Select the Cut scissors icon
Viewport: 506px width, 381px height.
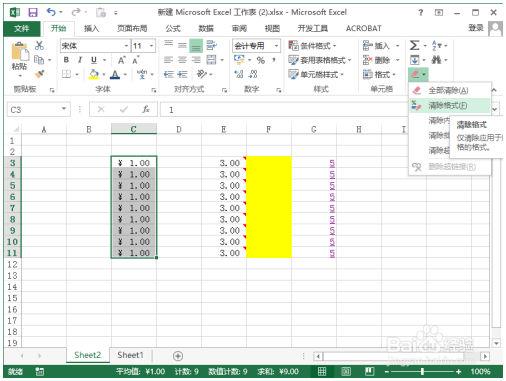tap(39, 45)
